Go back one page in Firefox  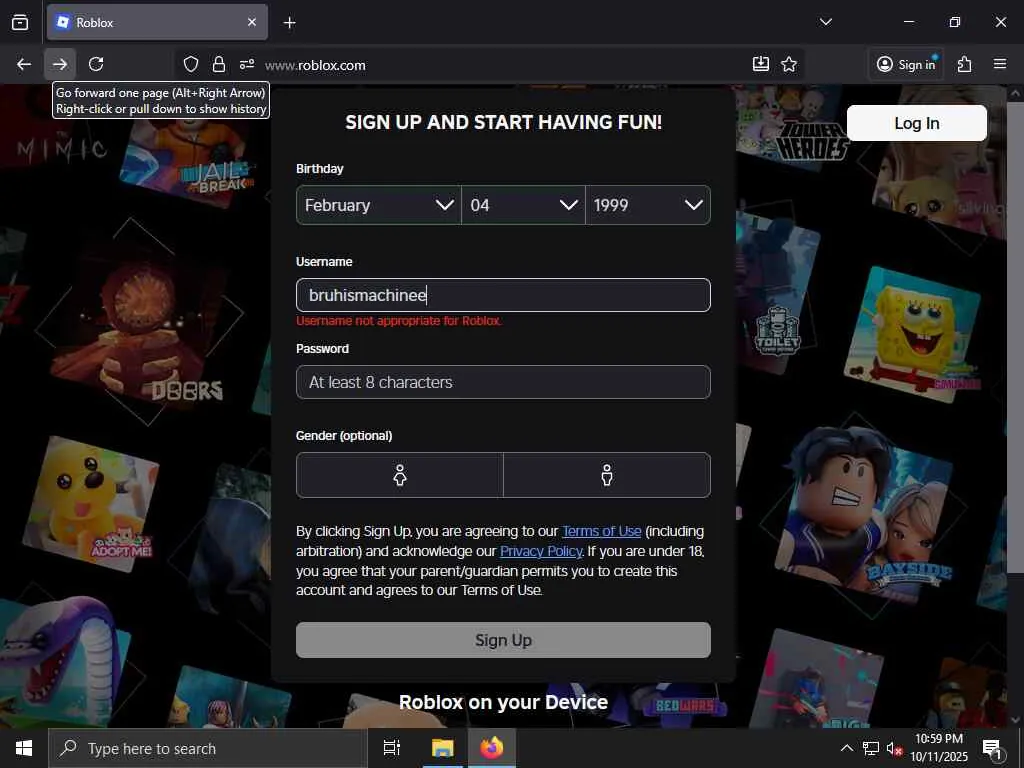point(24,64)
